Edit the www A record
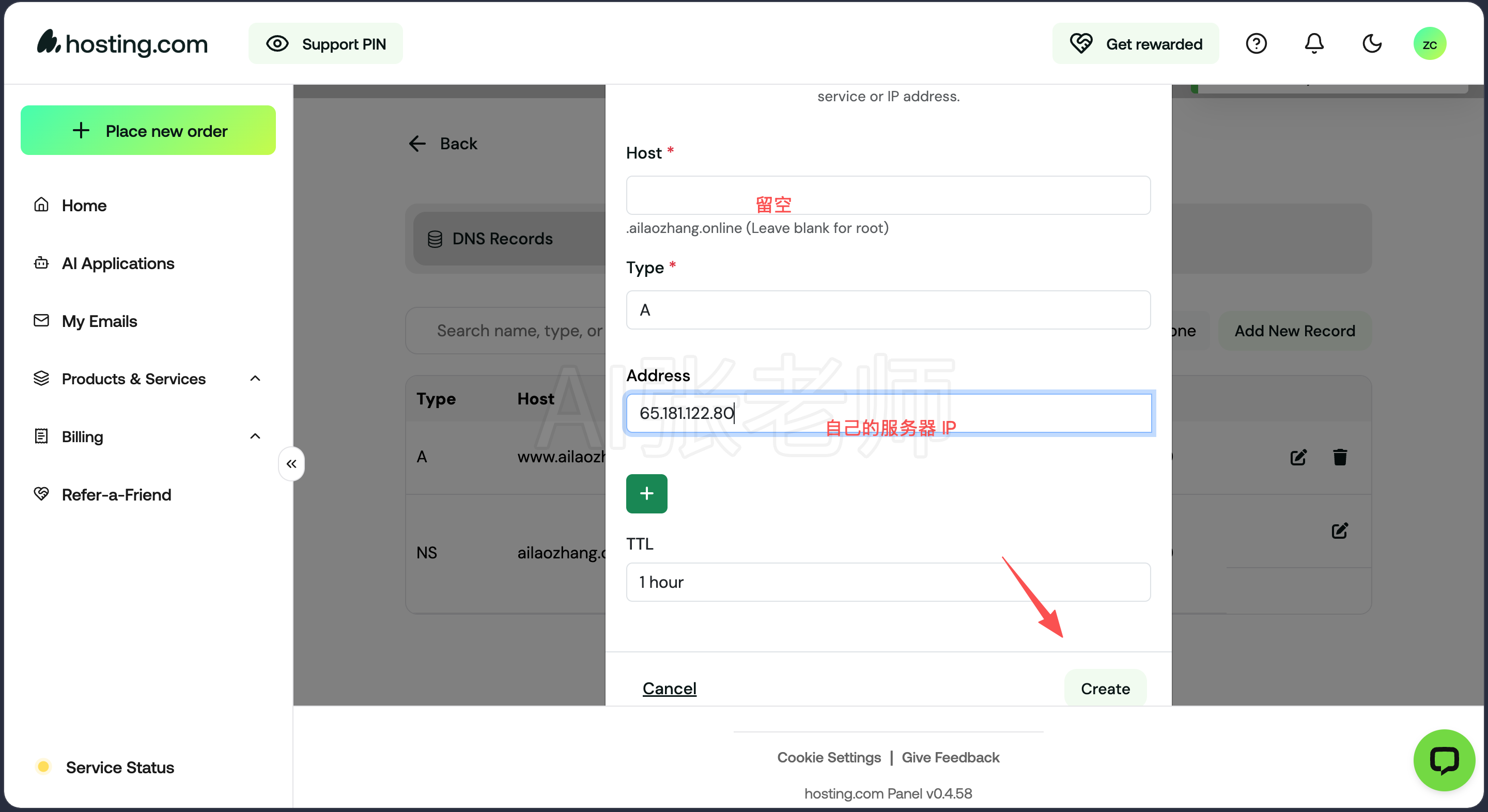The width and height of the screenshot is (1488, 812). click(1298, 458)
